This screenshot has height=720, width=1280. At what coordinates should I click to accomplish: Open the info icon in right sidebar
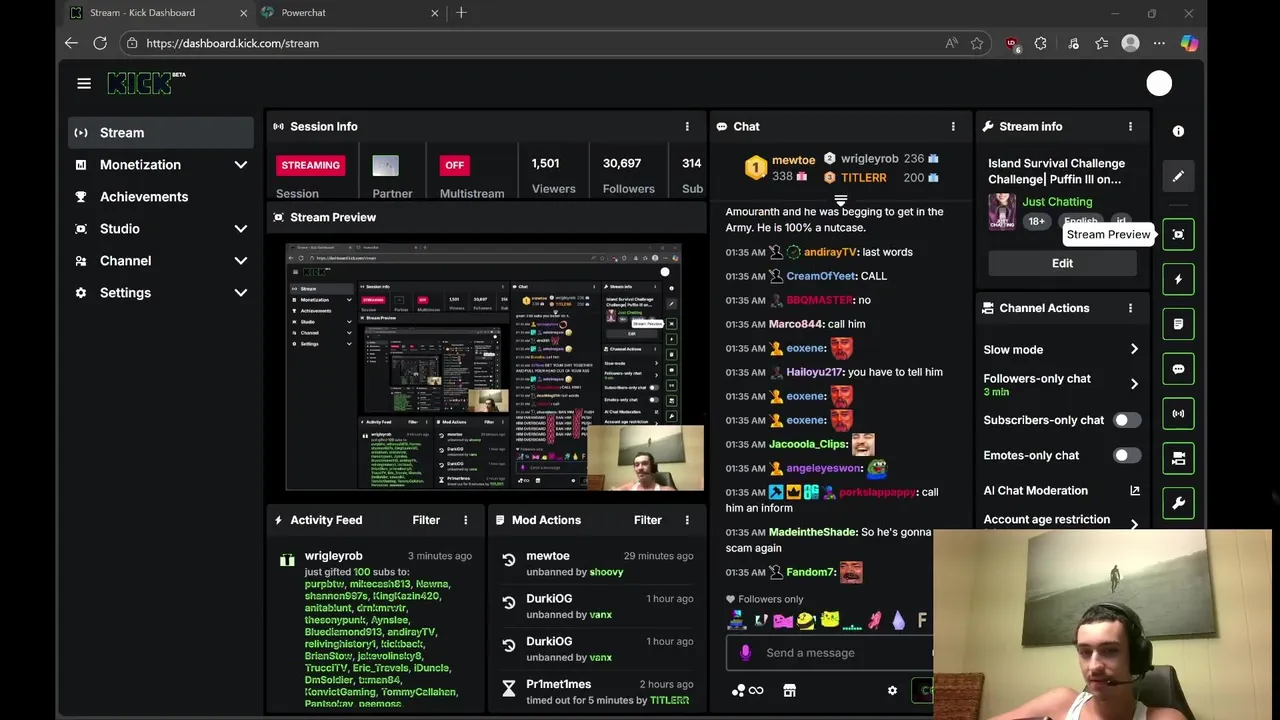pyautogui.click(x=1178, y=131)
